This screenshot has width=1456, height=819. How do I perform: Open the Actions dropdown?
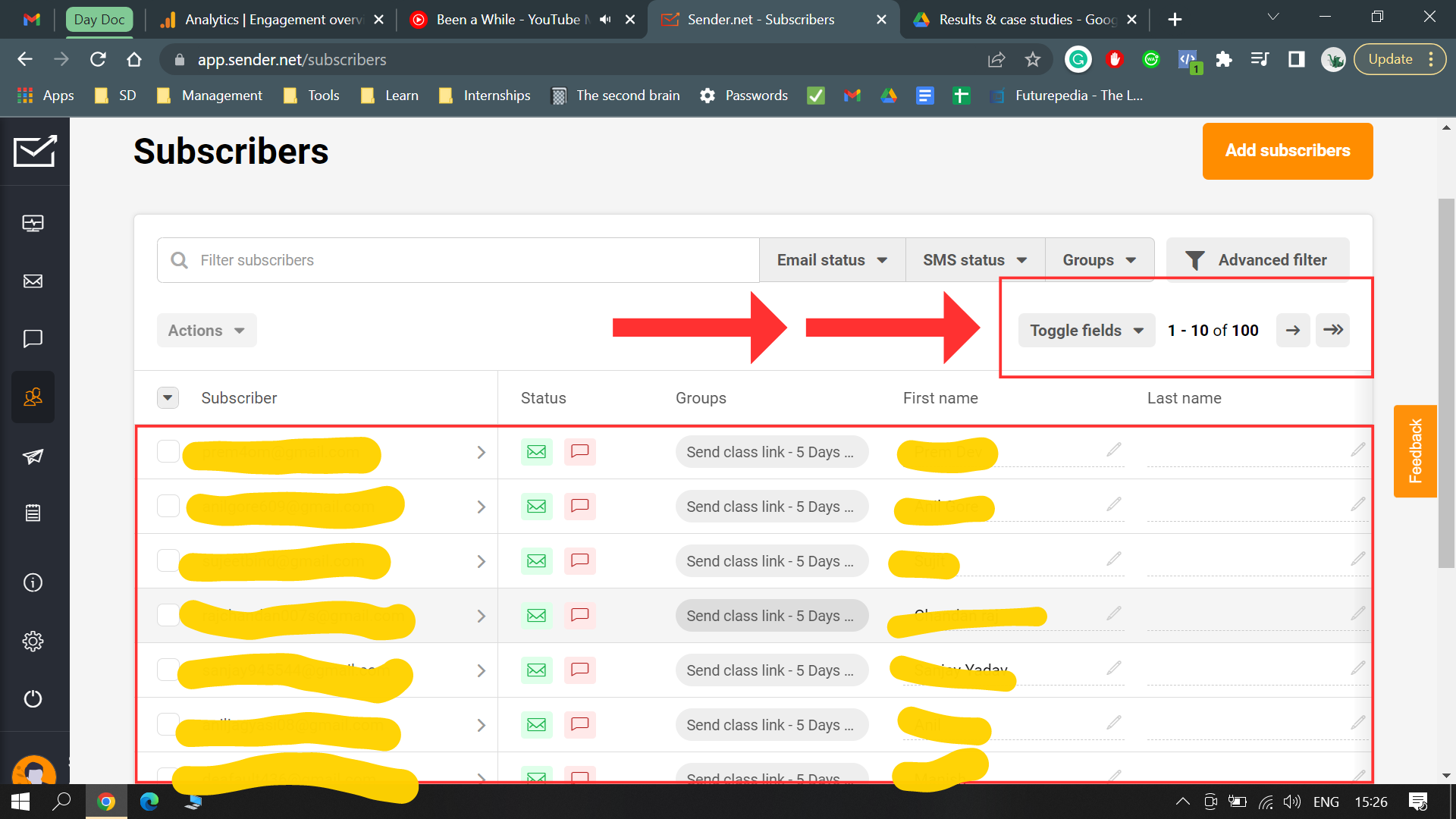(x=206, y=331)
